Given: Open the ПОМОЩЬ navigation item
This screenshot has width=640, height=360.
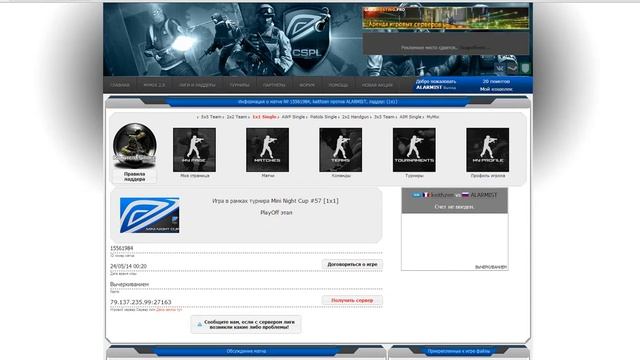Looking at the screenshot, I should pyautogui.click(x=338, y=85).
